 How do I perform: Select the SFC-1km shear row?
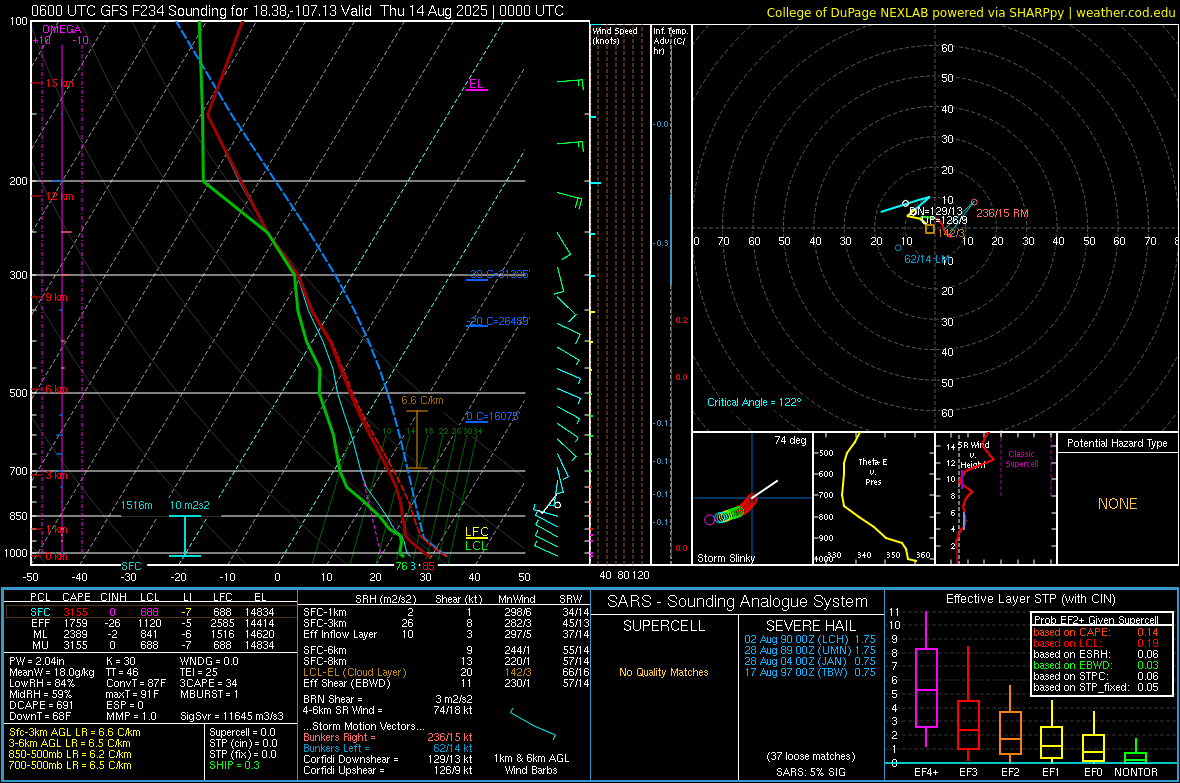(446, 612)
